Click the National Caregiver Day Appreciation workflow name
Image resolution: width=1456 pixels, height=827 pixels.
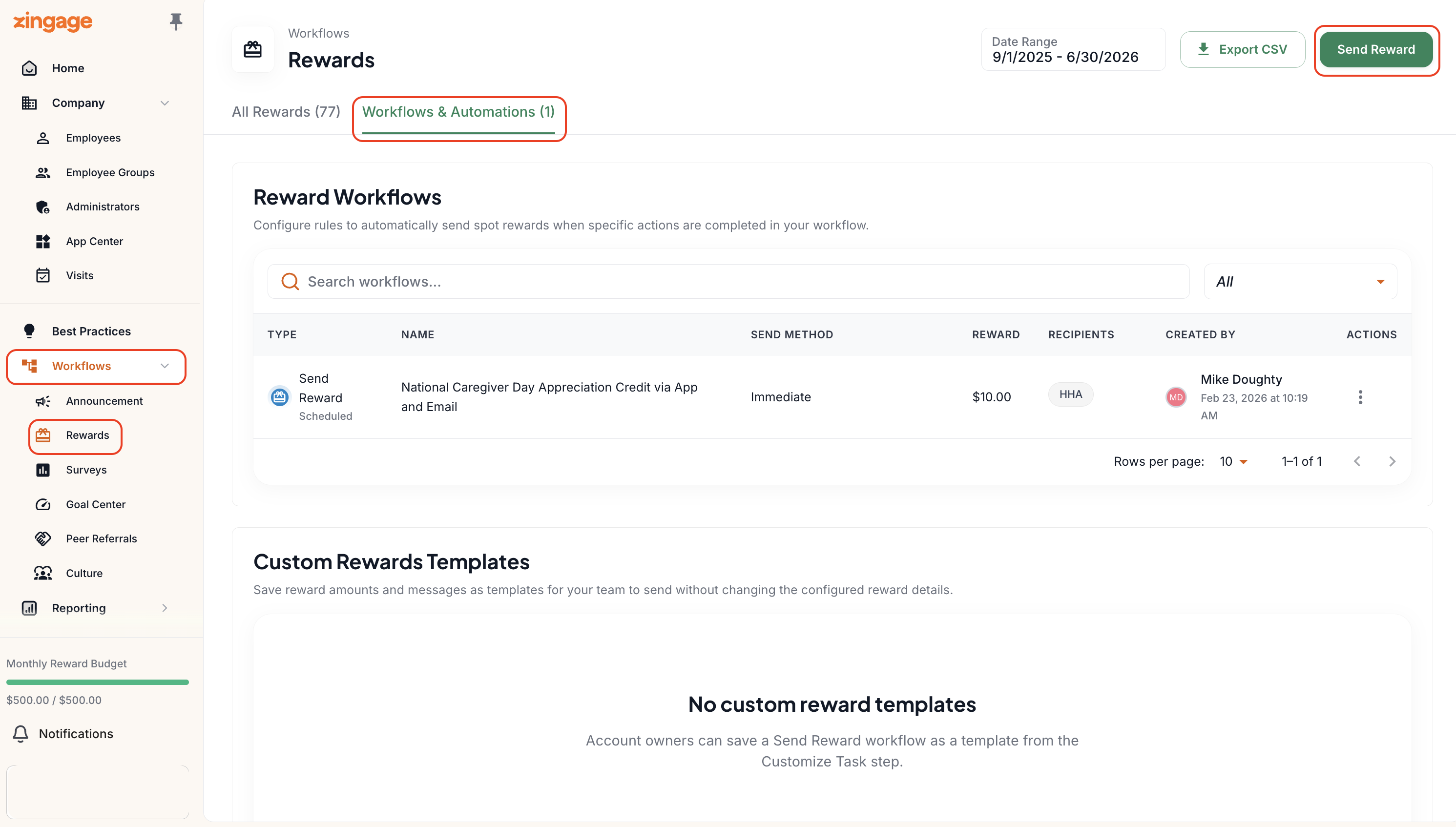[x=549, y=397]
